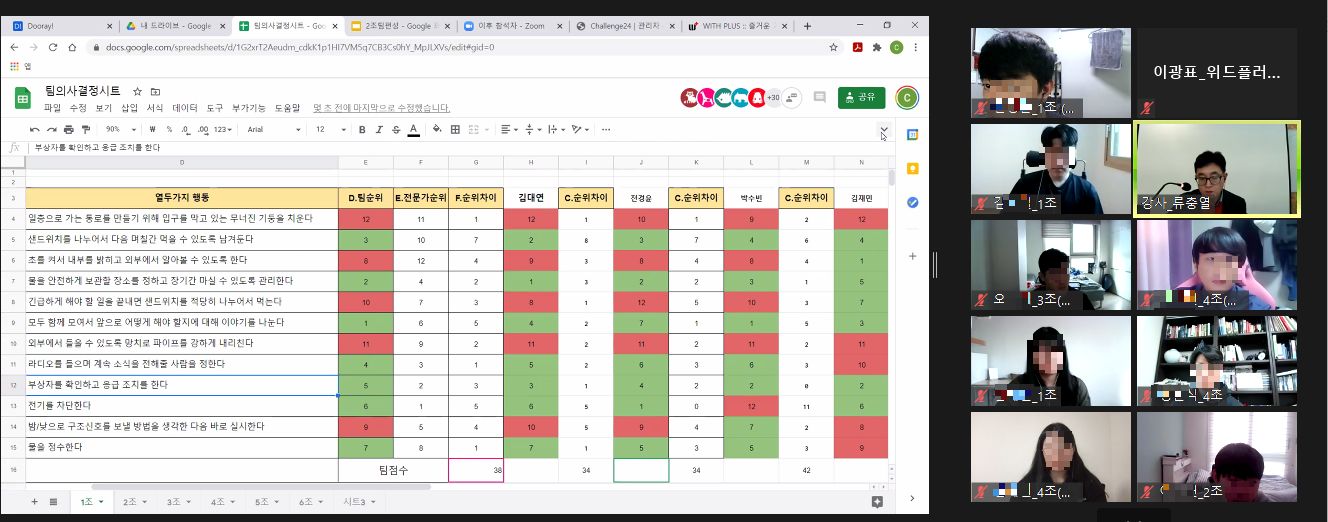Open Calendar in the side panel
Viewport: 1328px width, 522px height.
(x=912, y=135)
